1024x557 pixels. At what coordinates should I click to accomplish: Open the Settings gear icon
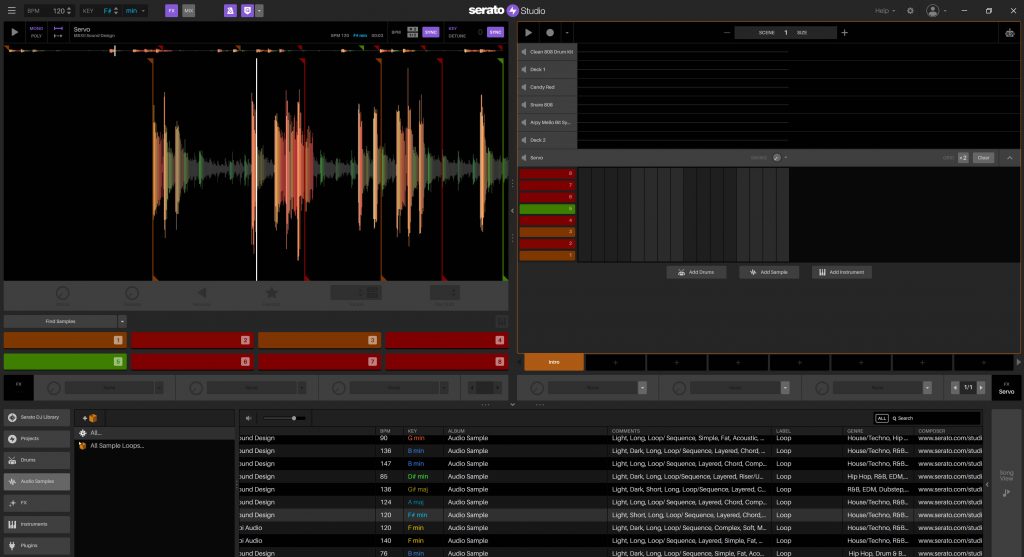(910, 10)
